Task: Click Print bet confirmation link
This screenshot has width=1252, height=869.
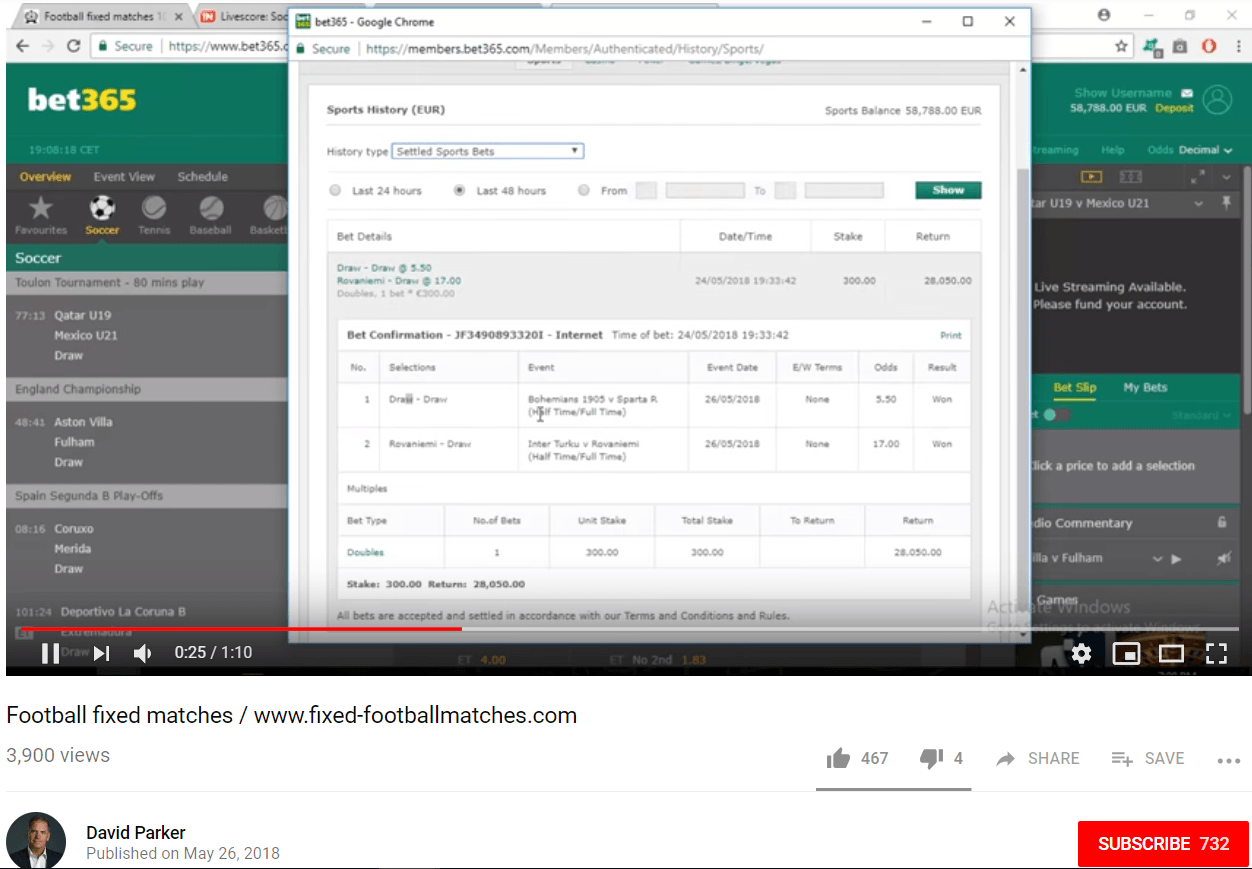Action: [x=950, y=336]
